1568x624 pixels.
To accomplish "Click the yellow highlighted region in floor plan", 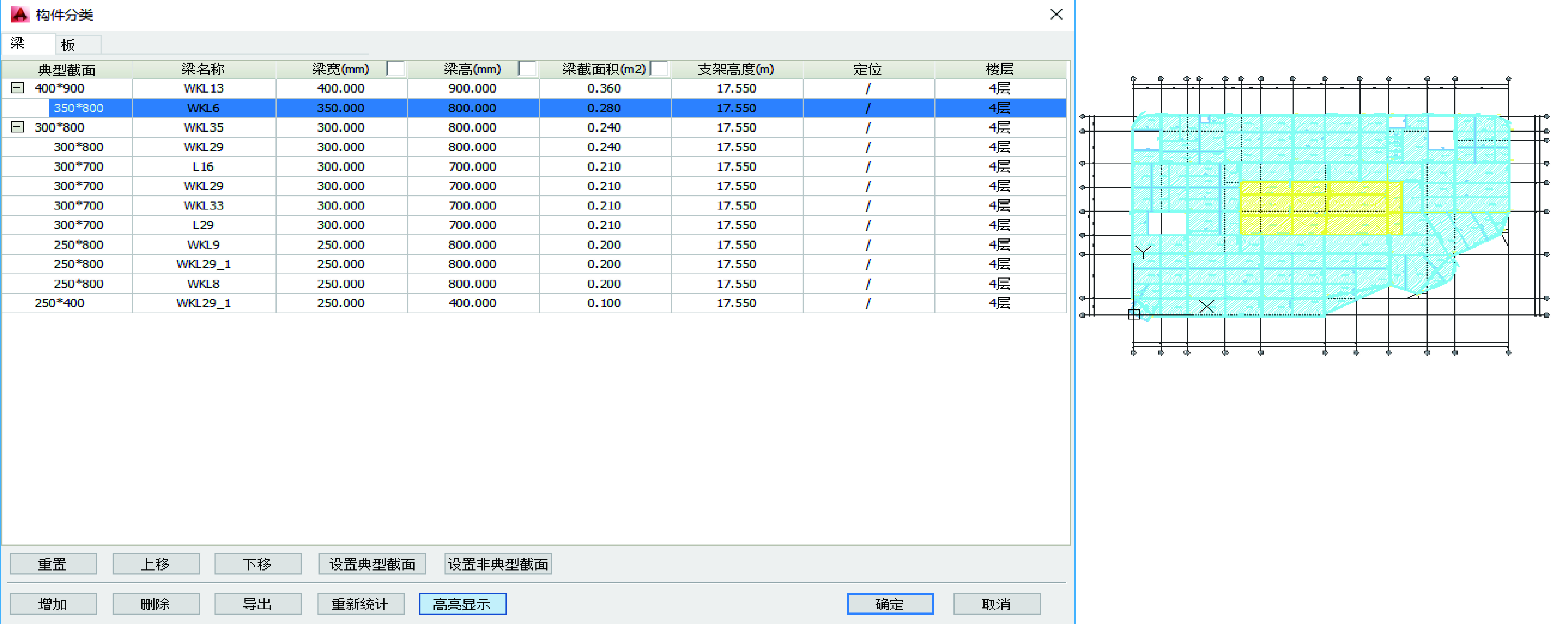I will 1321,208.
